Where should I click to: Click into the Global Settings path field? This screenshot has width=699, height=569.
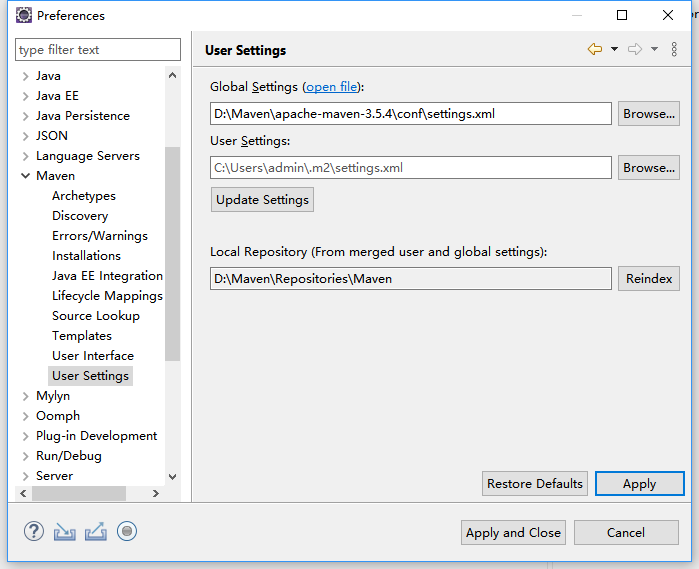click(x=410, y=114)
